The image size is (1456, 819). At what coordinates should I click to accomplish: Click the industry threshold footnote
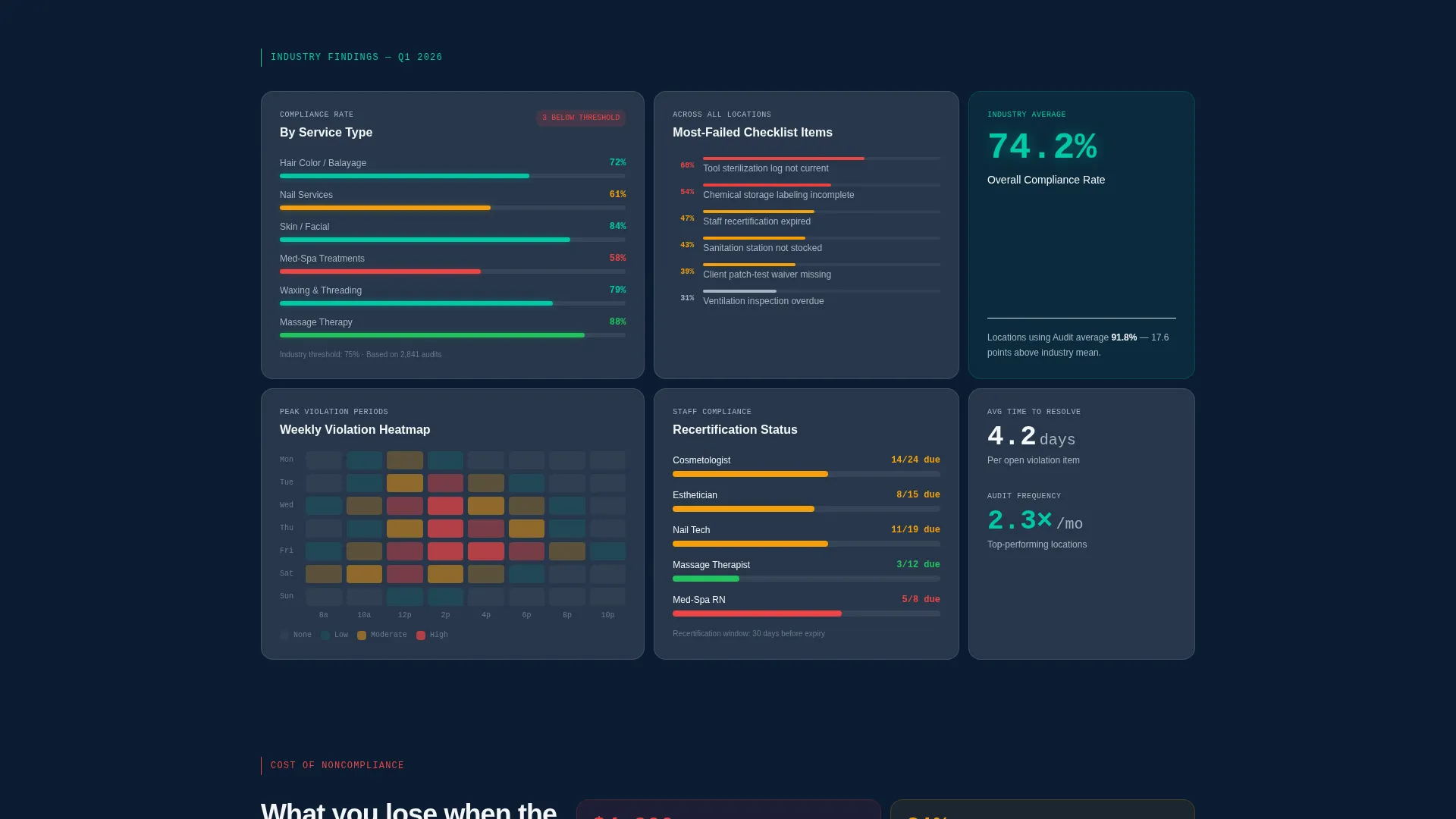click(360, 355)
